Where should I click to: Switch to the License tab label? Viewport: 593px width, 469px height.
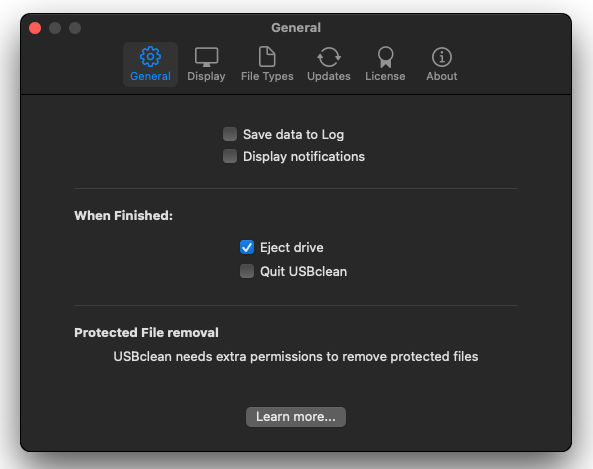385,76
